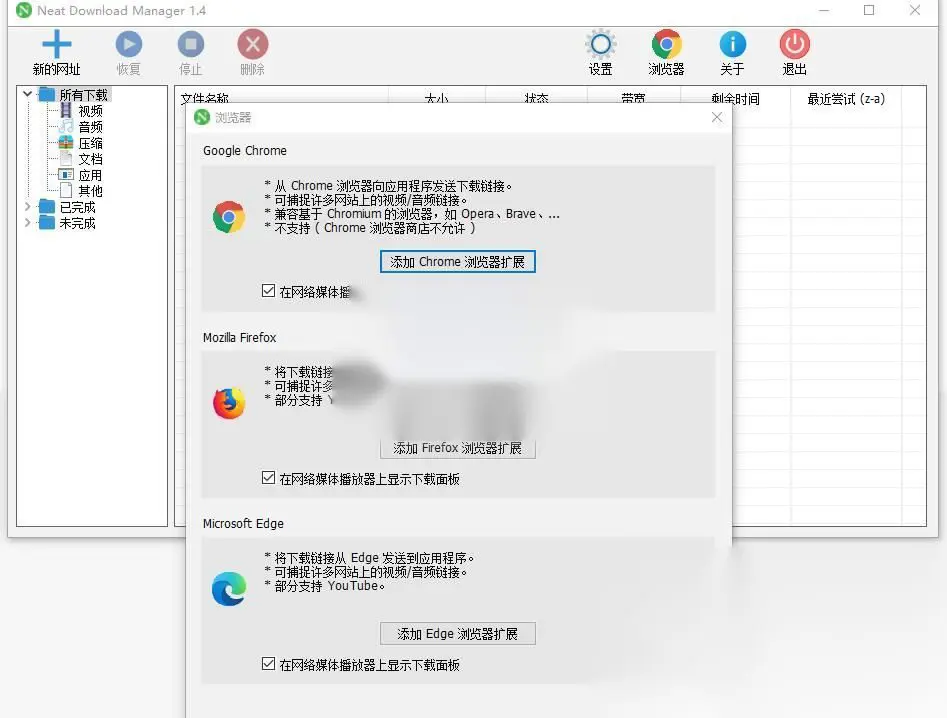Viewport: 947px width, 718px height.
Task: Expand the 未完成 tree node arrow
Action: coord(27,222)
